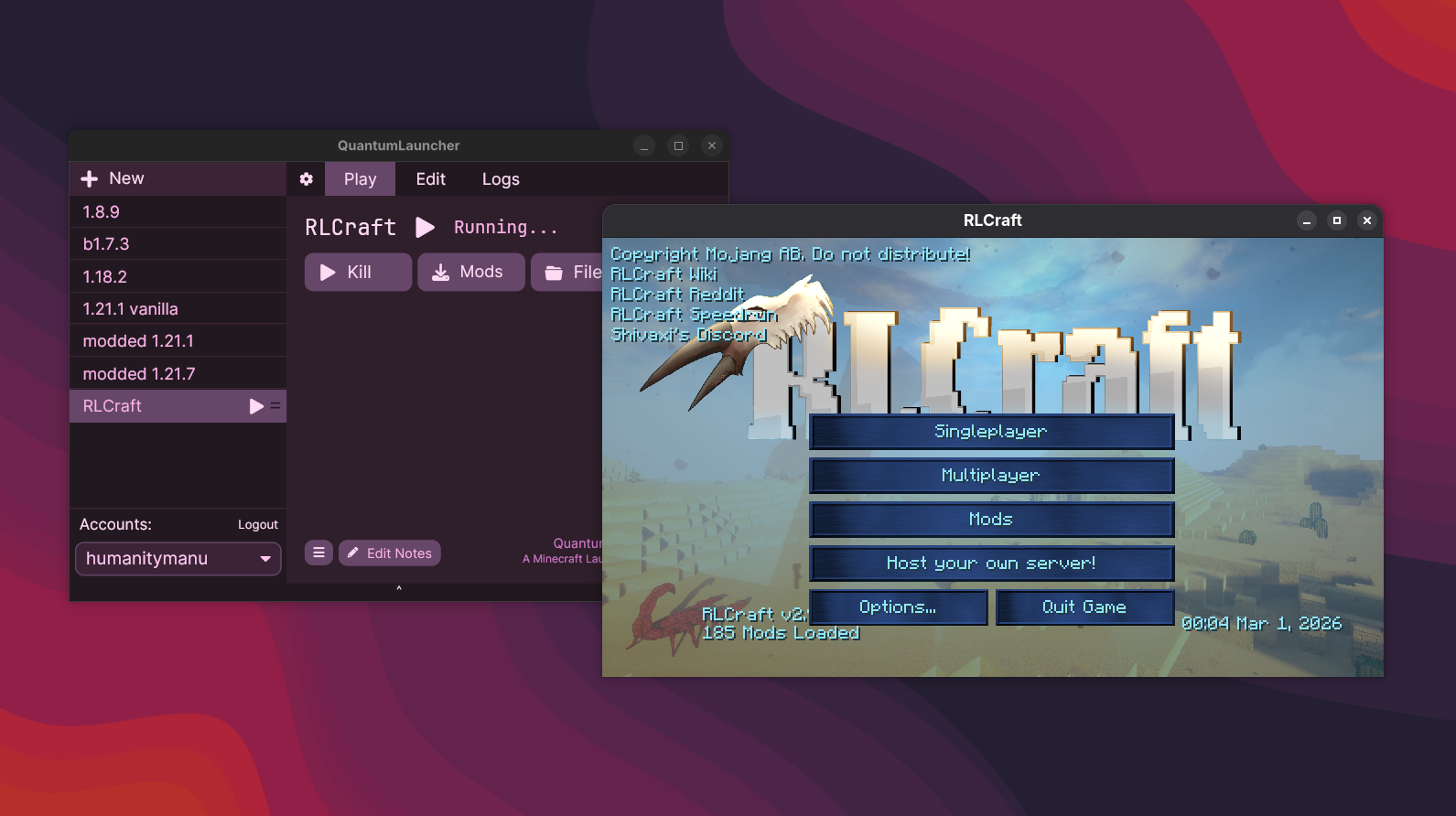
Task: Open the RLCraft Speedrun link
Action: point(694,314)
